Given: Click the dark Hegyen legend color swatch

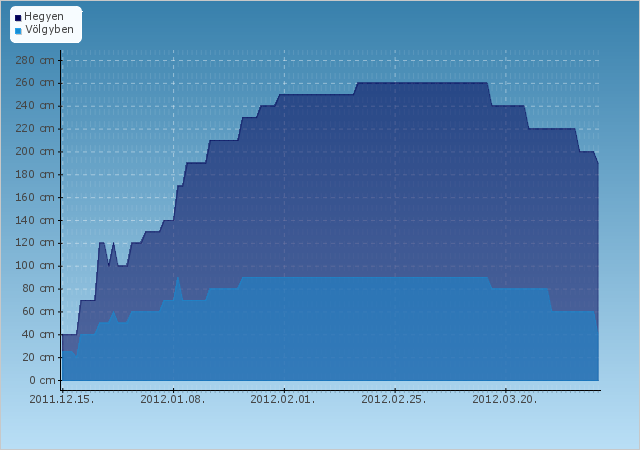Looking at the screenshot, I should tap(18, 18).
